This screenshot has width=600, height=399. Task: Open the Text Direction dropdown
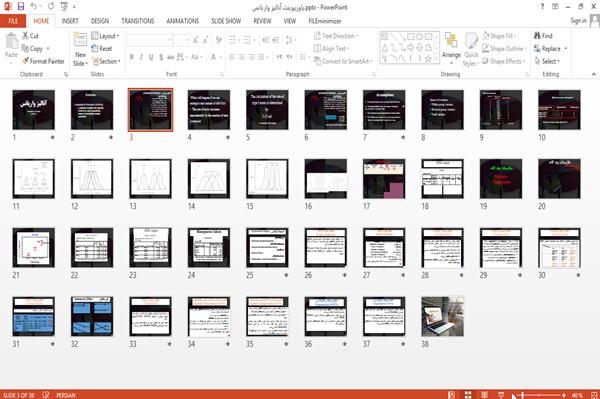click(336, 36)
